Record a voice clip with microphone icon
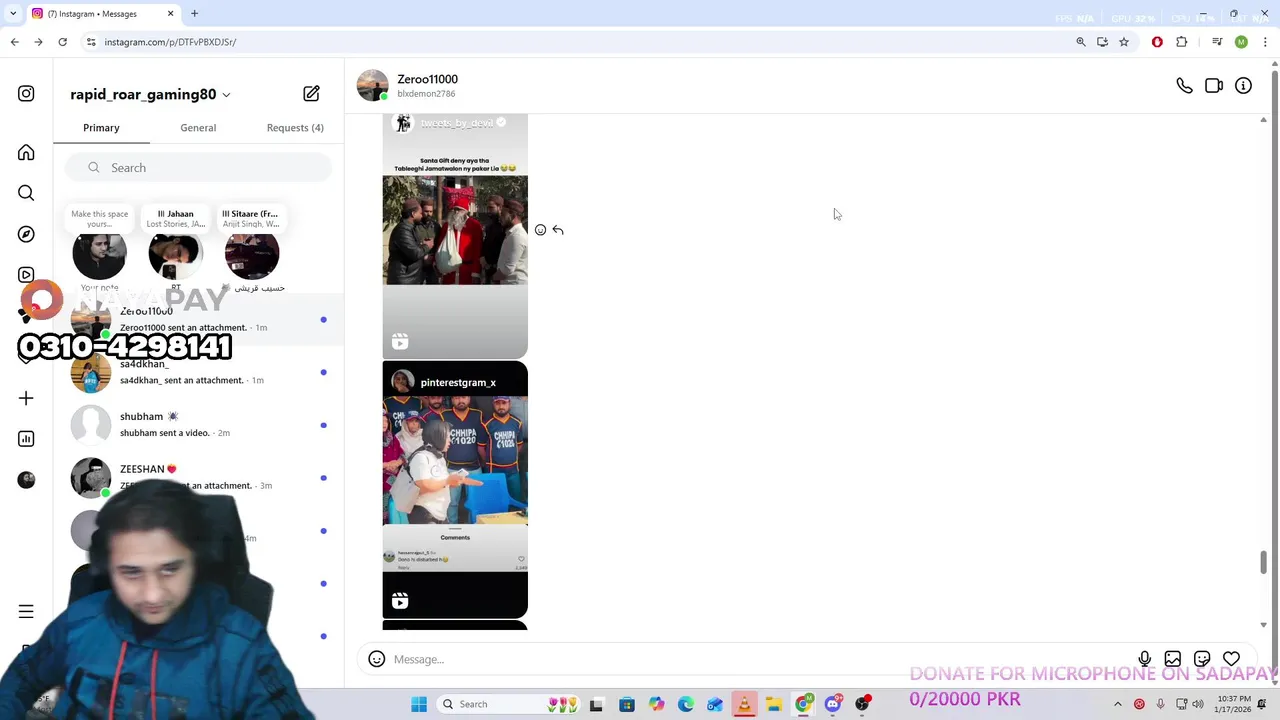1280x720 pixels. (1144, 659)
